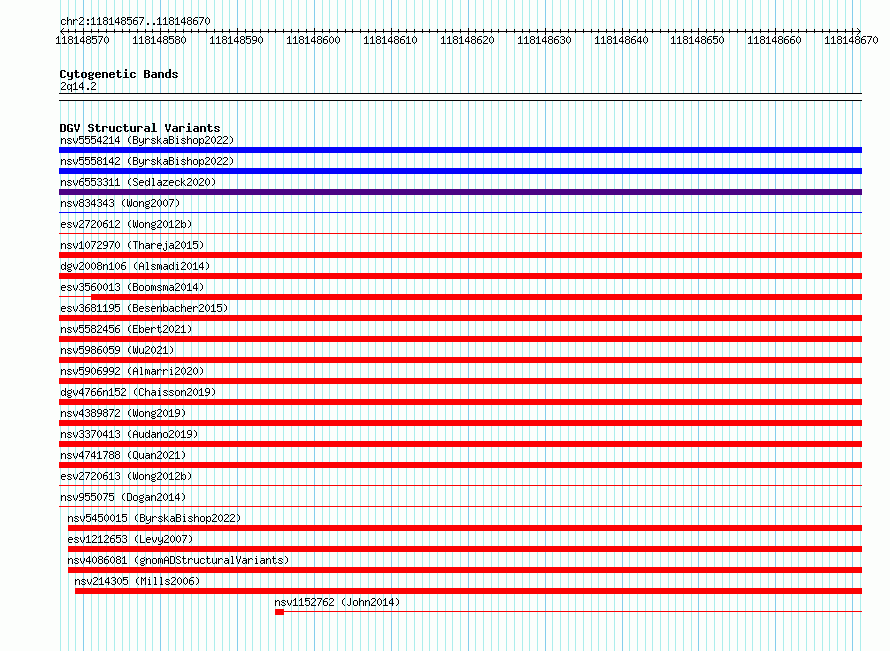
Task: Click esv1212653 (Levy2007) label
Action: click(x=130, y=539)
